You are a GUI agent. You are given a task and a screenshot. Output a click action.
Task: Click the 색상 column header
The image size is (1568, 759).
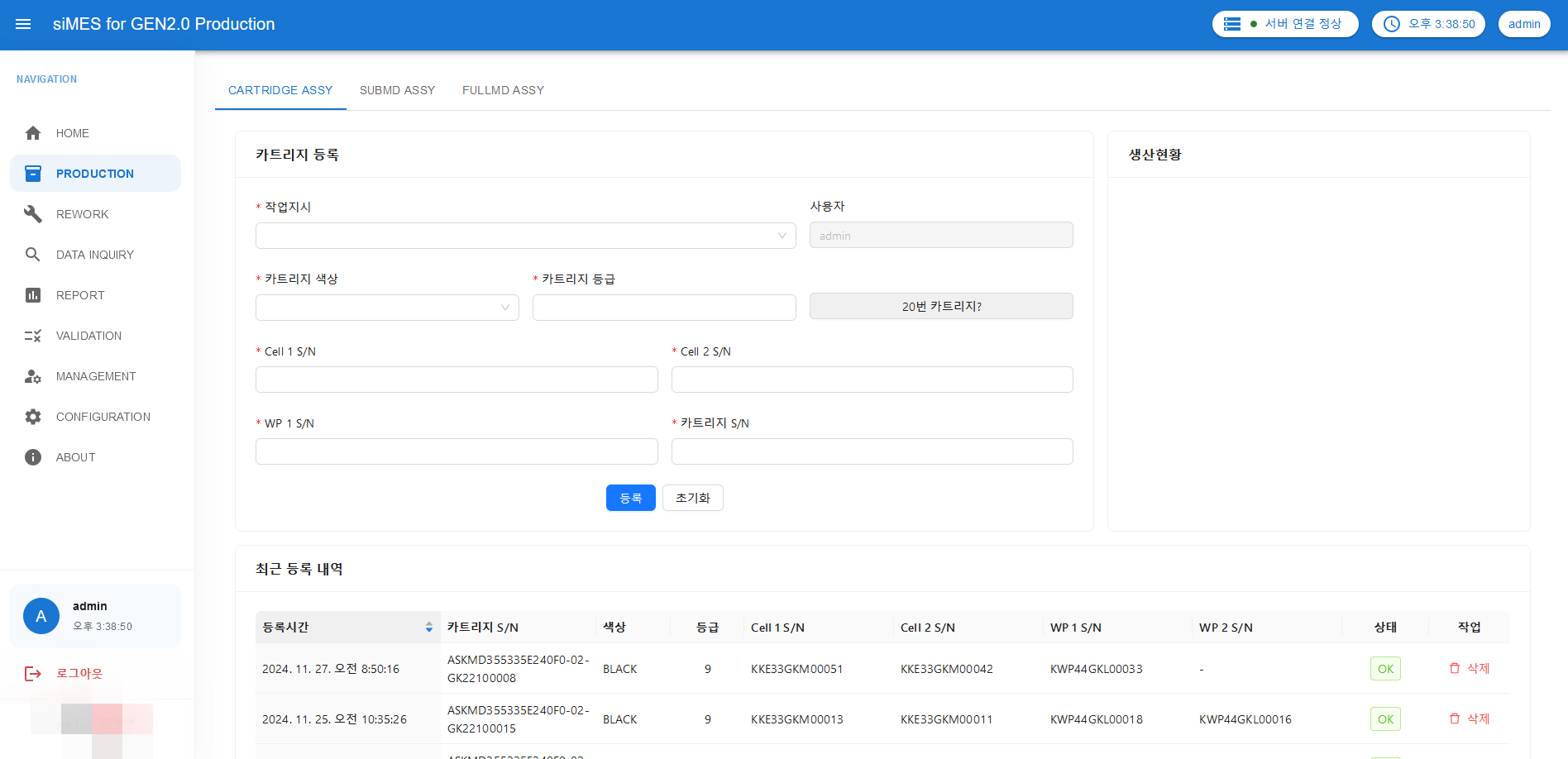coord(633,628)
